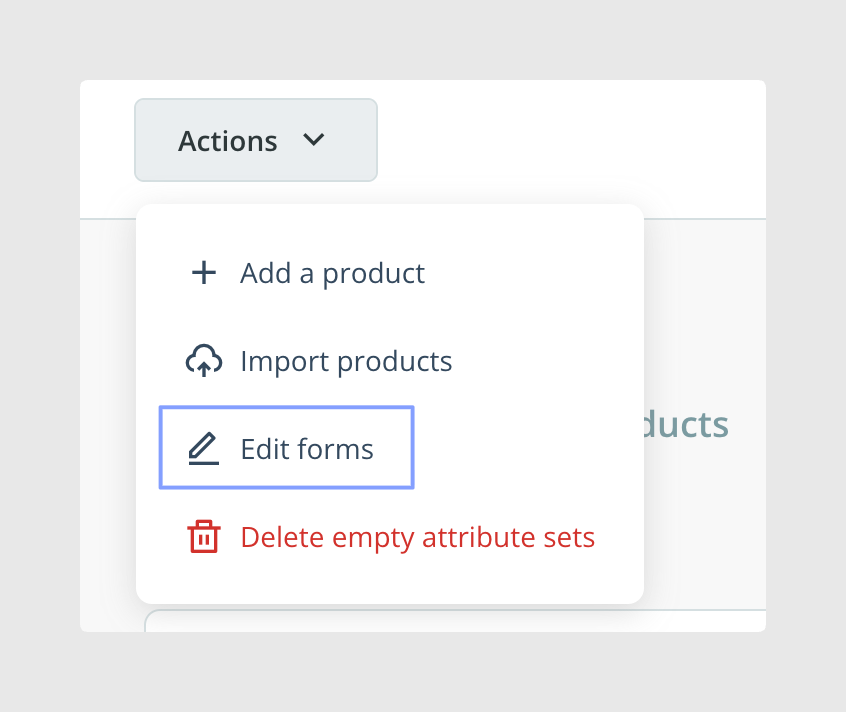This screenshot has width=846, height=712.
Task: Click the box outline below the menu
Action: [x=455, y=620]
